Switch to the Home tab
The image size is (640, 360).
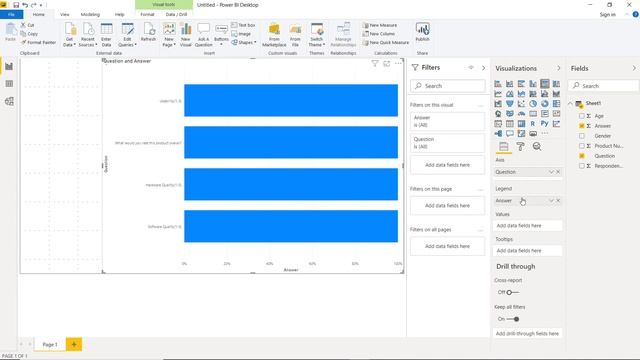pos(39,14)
